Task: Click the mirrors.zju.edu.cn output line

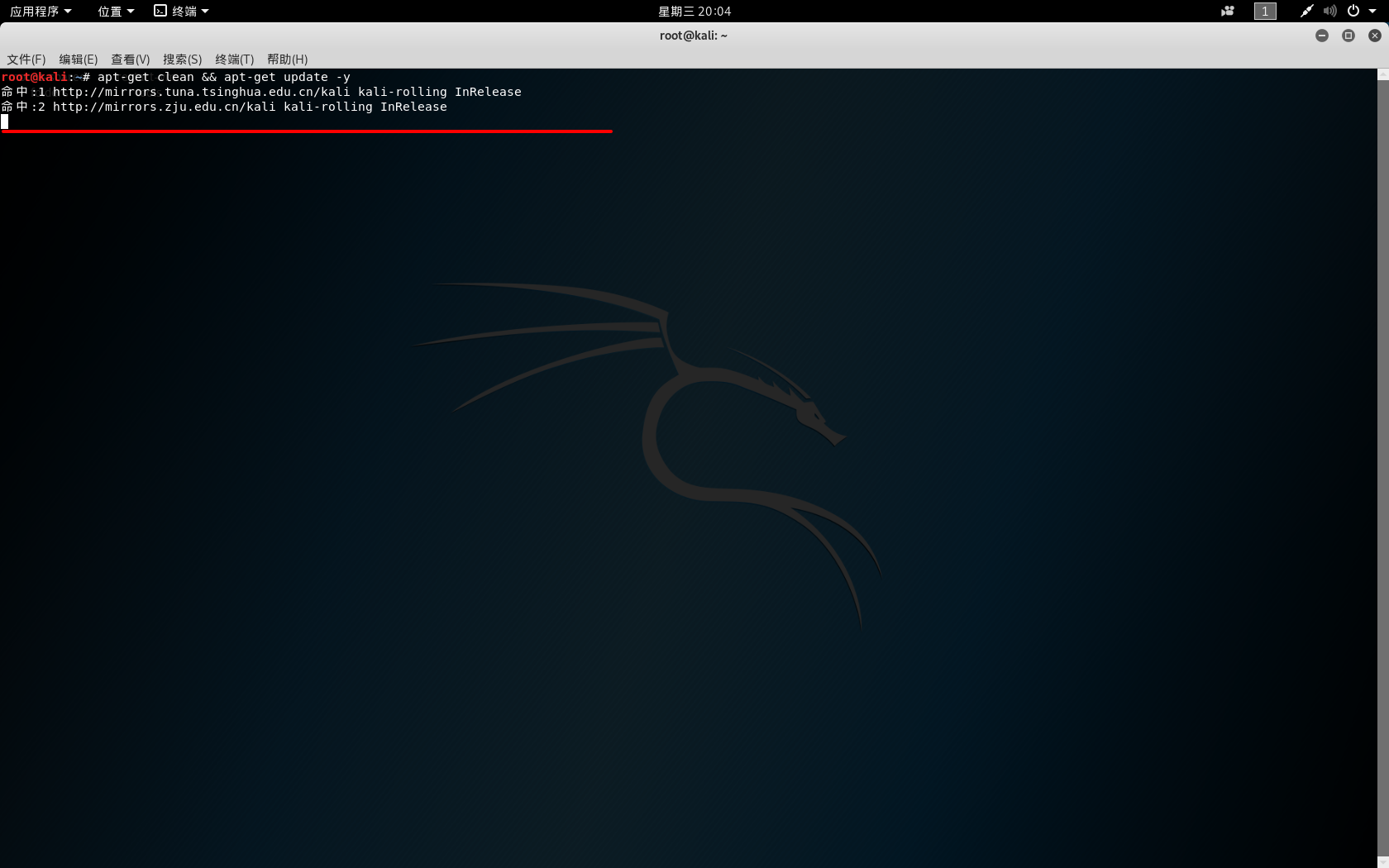Action: (x=224, y=107)
